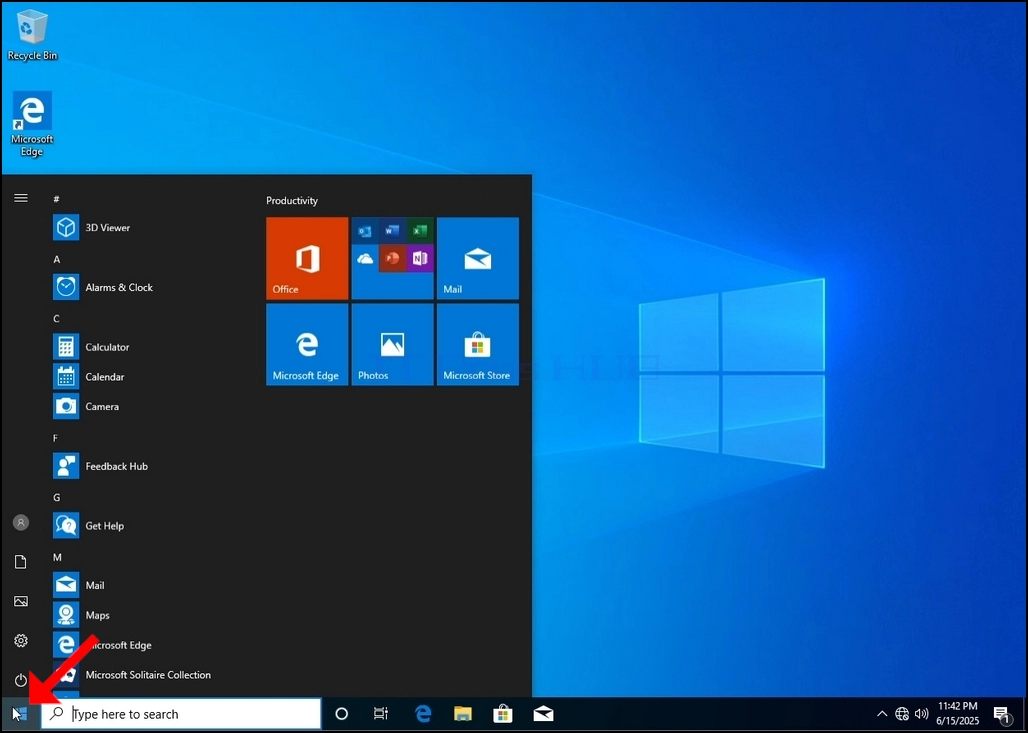Open Task View on the taskbar
The image size is (1028, 733).
tap(381, 714)
